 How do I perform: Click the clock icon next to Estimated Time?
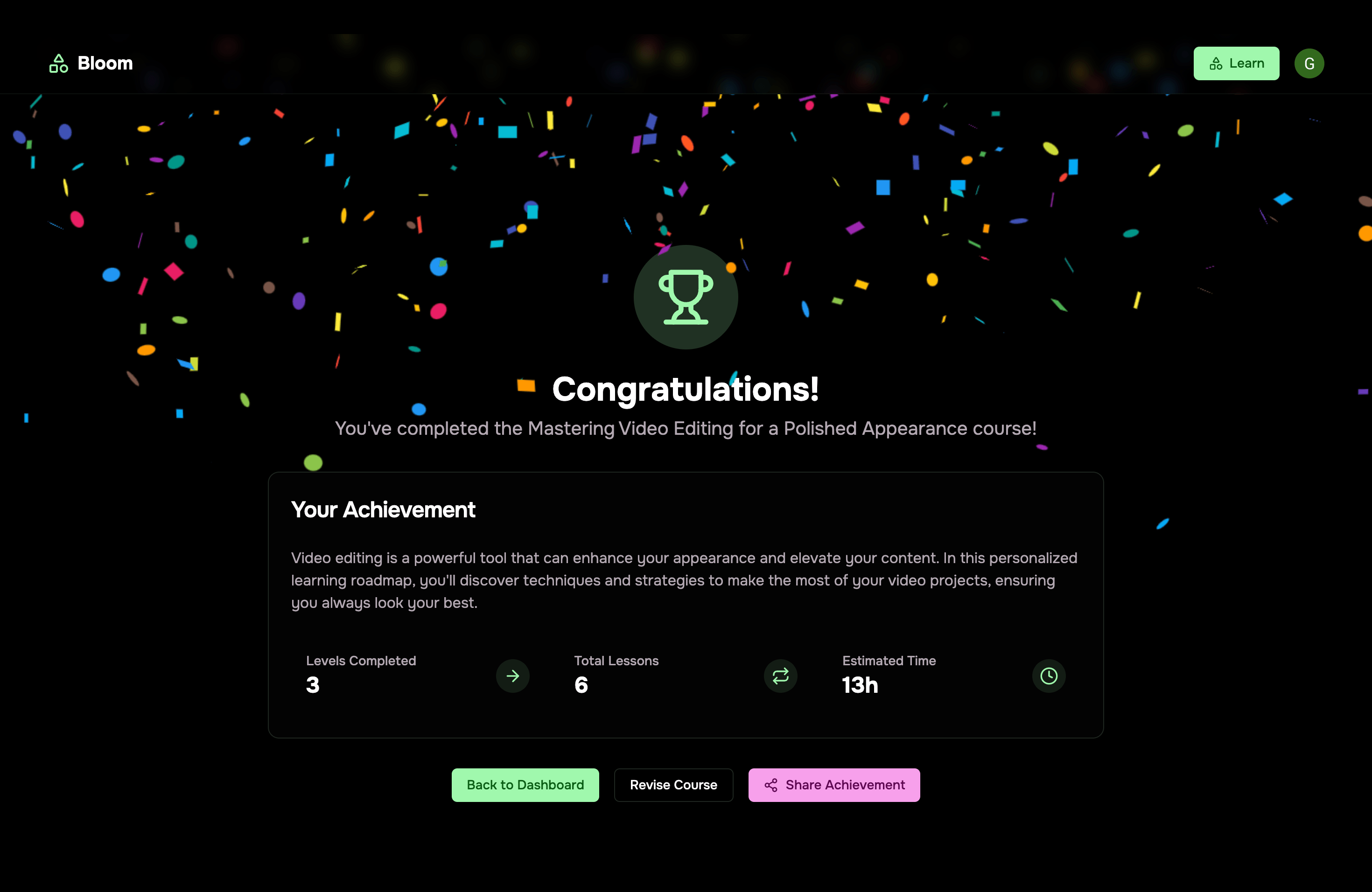click(x=1049, y=676)
